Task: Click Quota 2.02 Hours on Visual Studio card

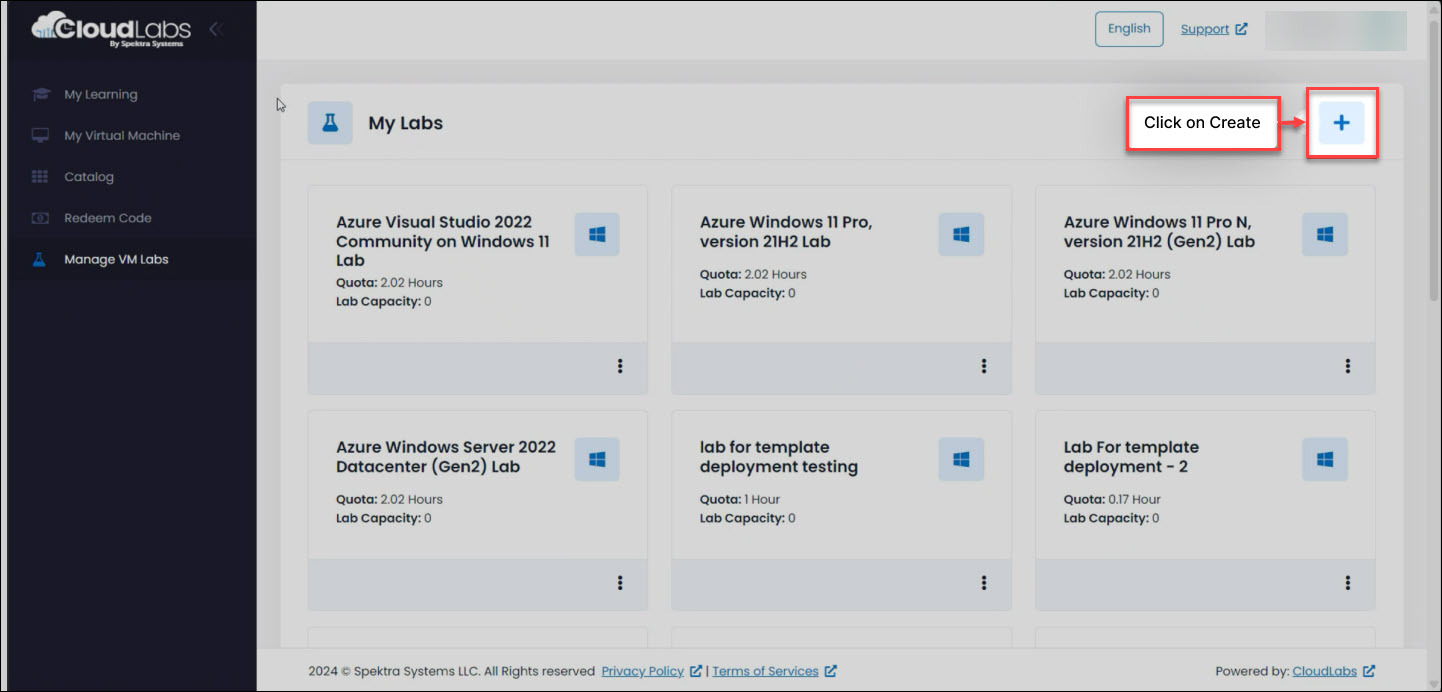Action: [x=389, y=282]
